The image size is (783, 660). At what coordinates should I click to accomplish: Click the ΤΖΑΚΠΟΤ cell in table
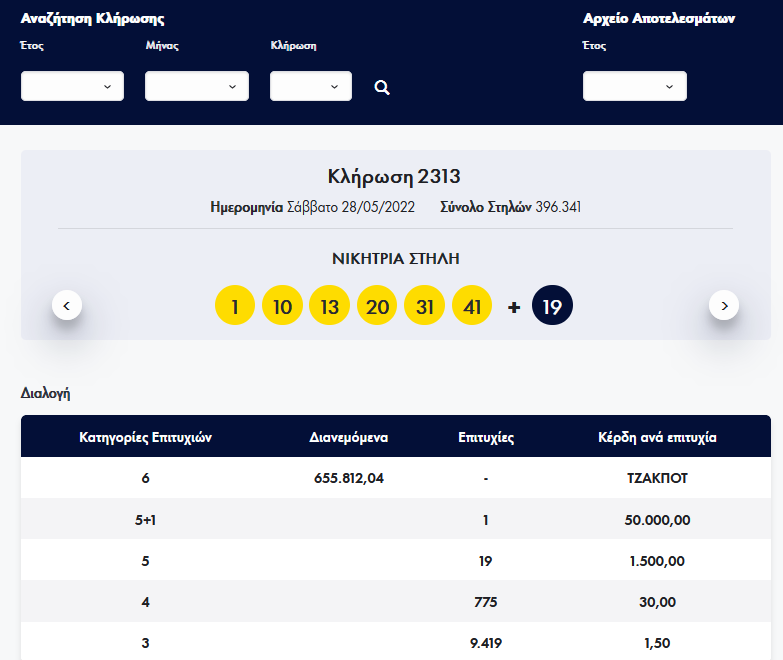[x=657, y=478]
